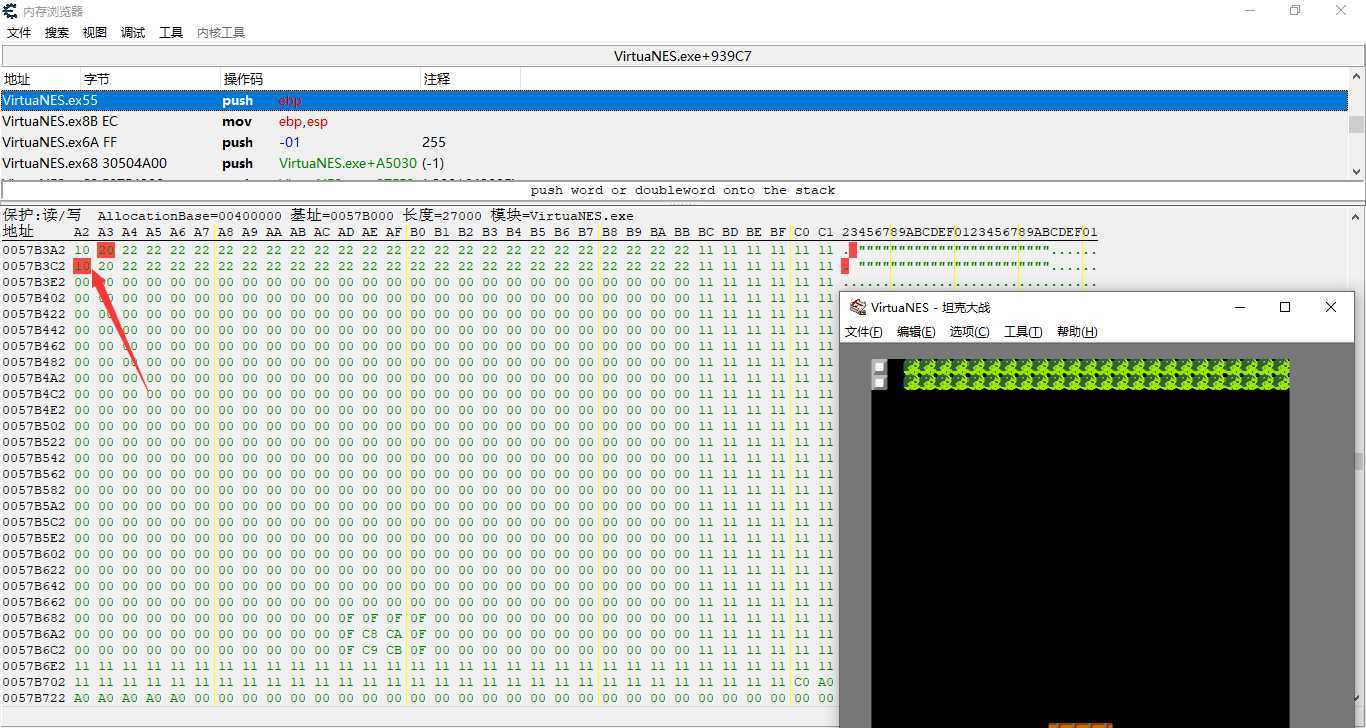Click the Cheat Engine icon in title bar
This screenshot has width=1366, height=728.
pos(10,11)
